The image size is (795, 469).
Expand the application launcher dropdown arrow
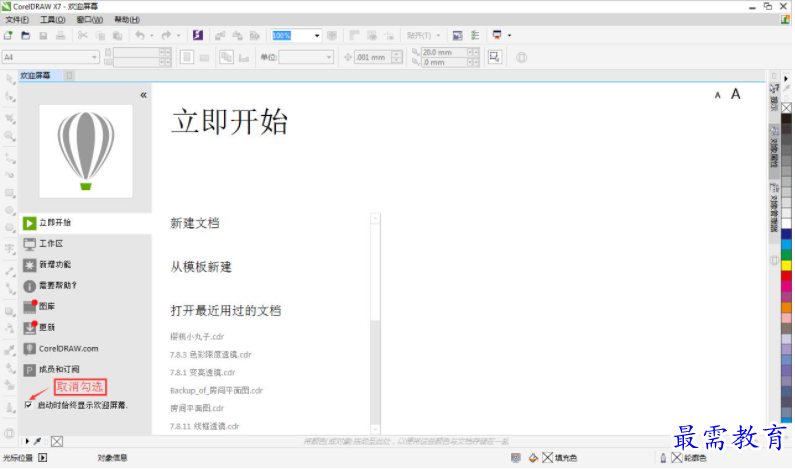(510, 35)
